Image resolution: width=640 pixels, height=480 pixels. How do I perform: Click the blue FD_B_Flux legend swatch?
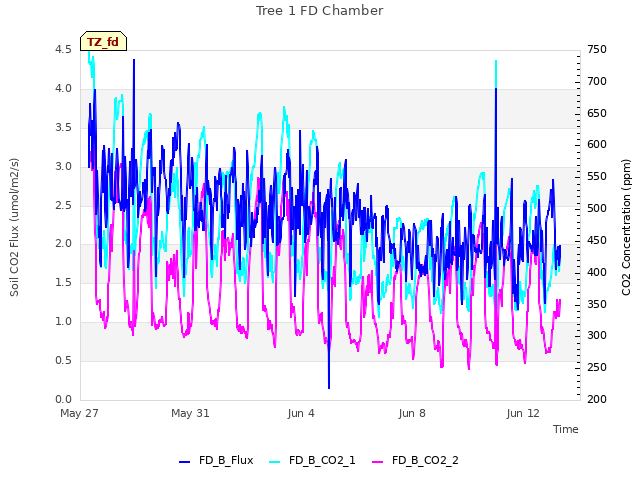pos(184,462)
